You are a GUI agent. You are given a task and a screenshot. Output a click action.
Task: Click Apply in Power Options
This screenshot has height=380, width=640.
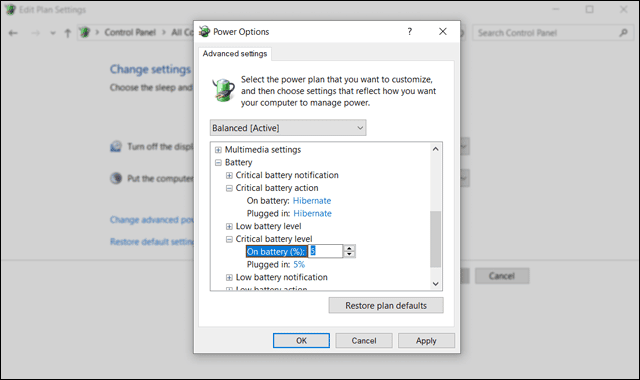[x=426, y=340]
